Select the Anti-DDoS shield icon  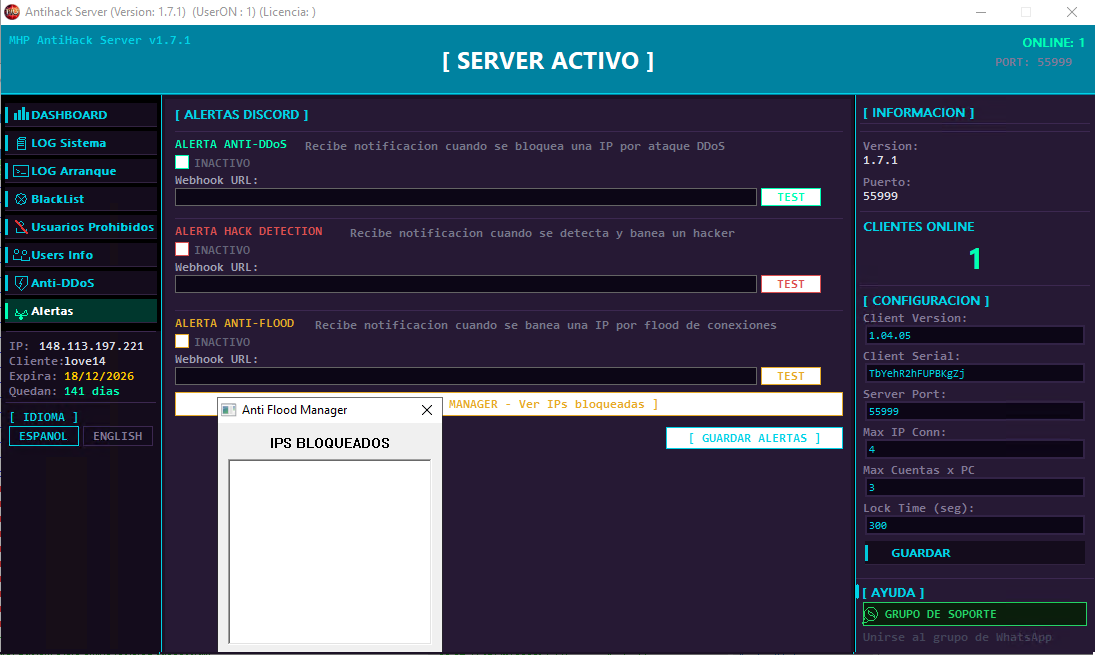click(21, 283)
